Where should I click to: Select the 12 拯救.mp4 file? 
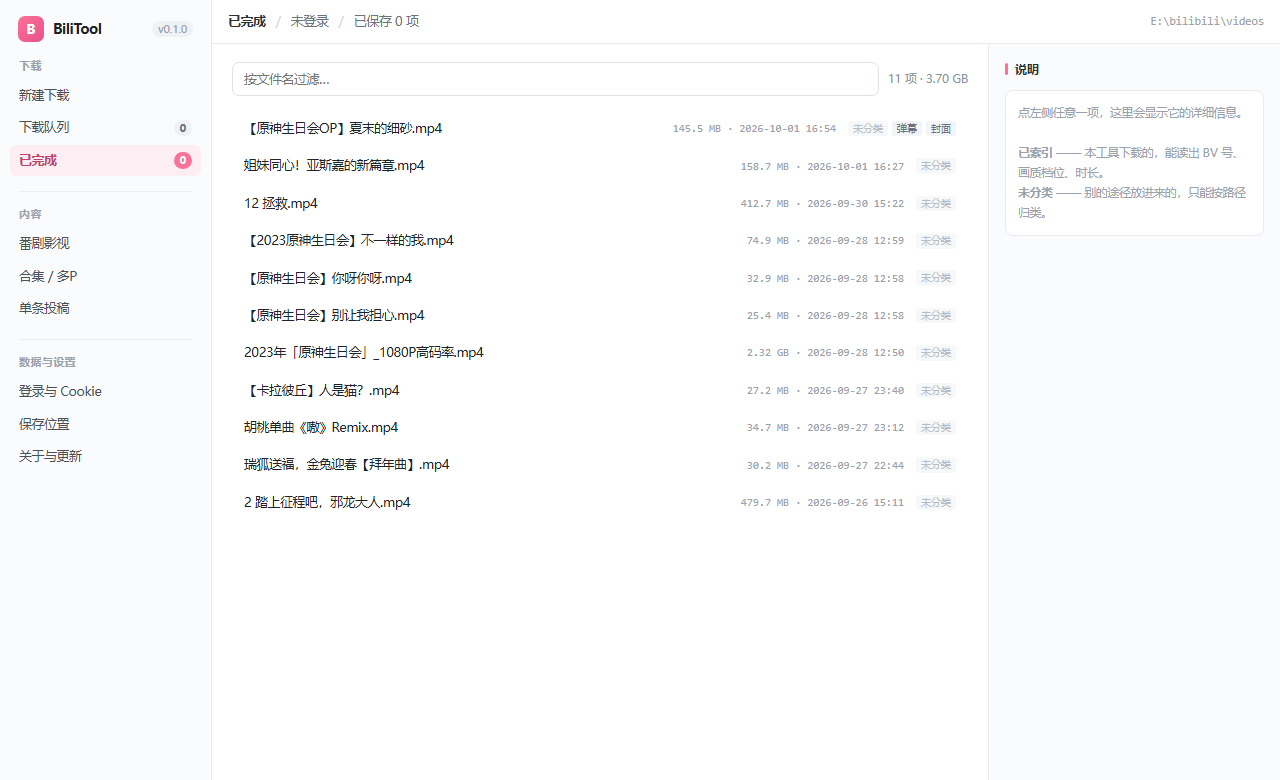pyautogui.click(x=598, y=203)
